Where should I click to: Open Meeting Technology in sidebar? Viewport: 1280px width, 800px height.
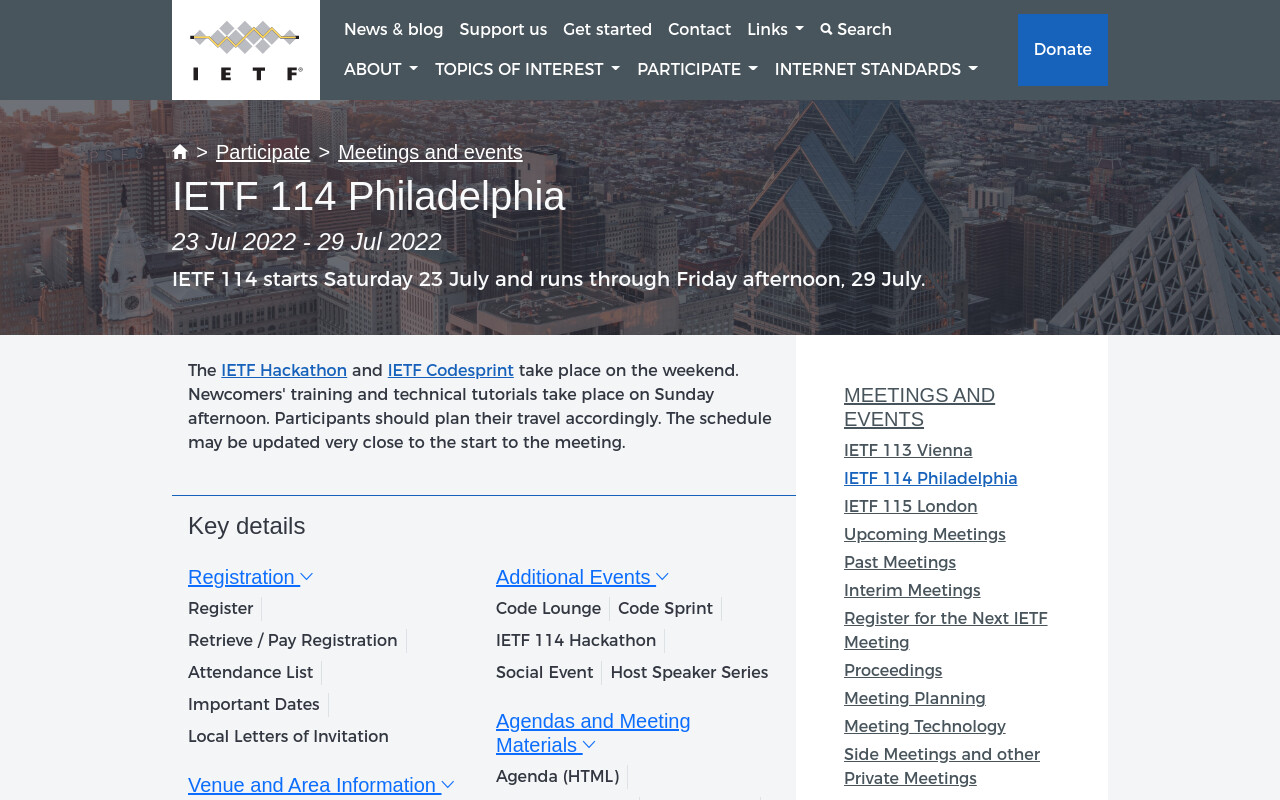(x=925, y=727)
